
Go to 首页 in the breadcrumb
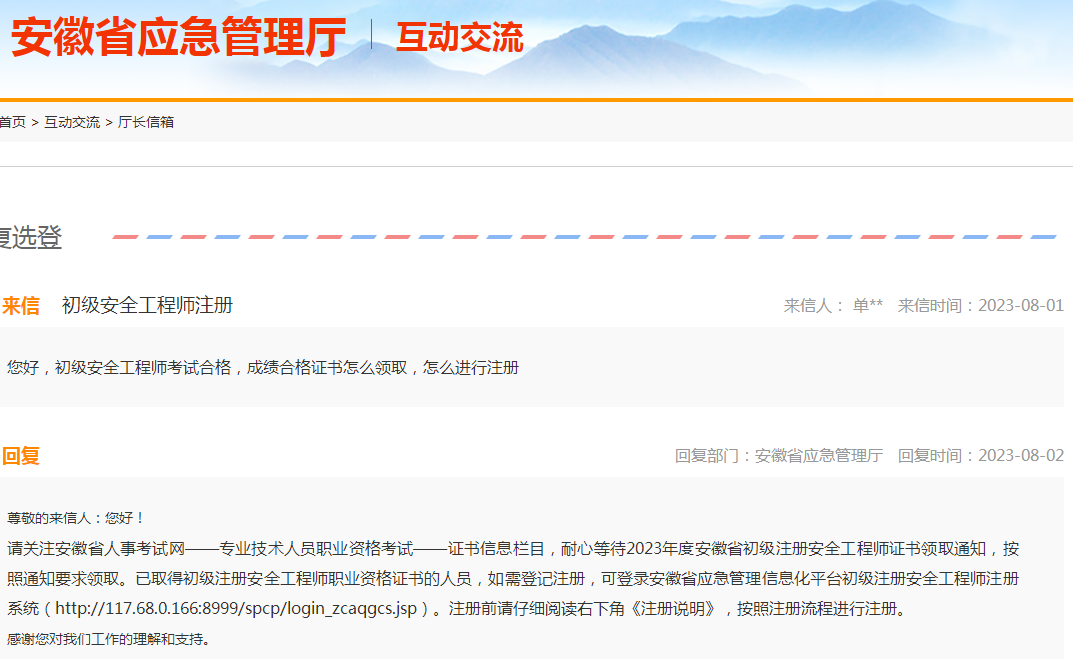(13, 122)
